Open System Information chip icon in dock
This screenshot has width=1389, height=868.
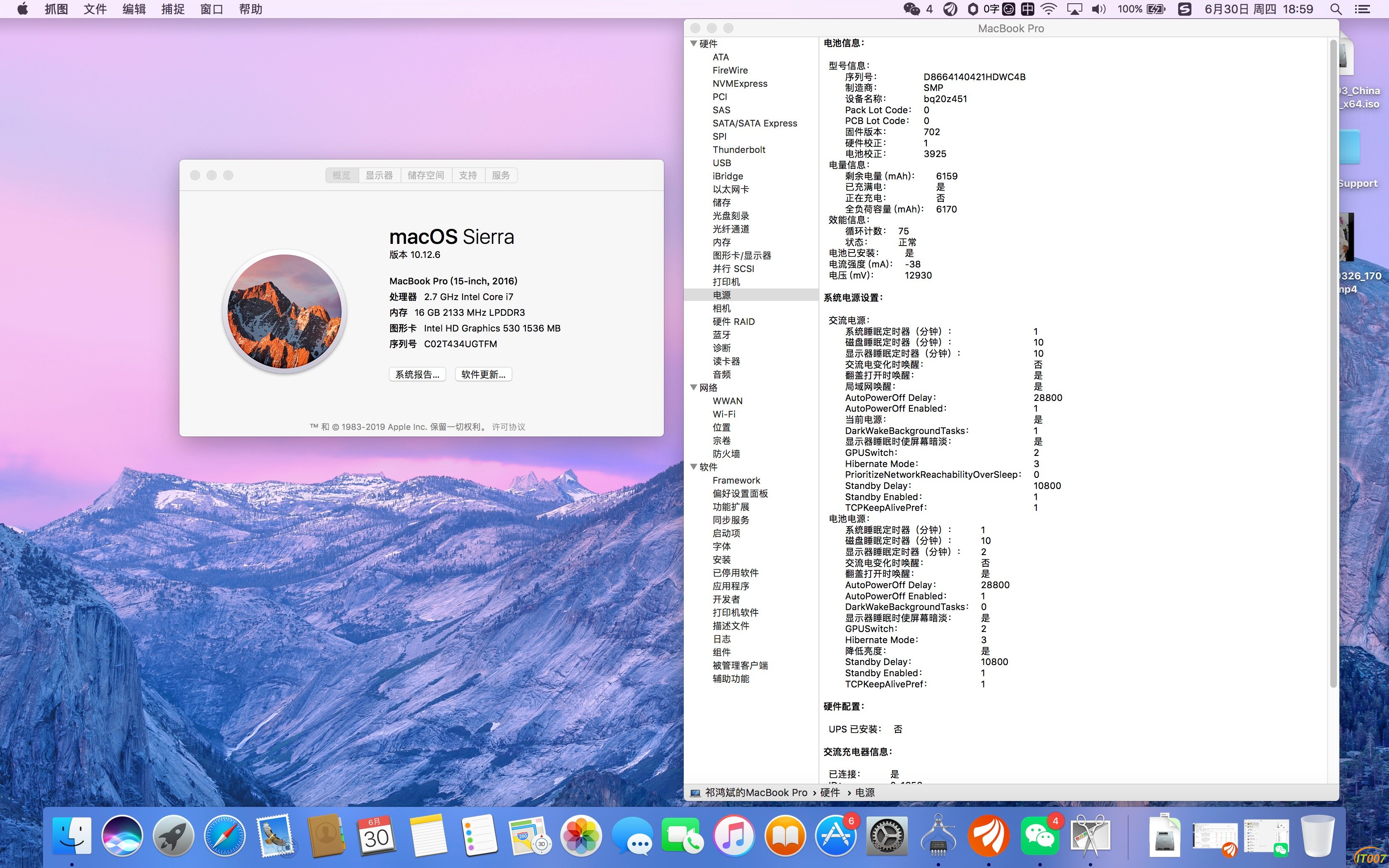click(x=938, y=835)
